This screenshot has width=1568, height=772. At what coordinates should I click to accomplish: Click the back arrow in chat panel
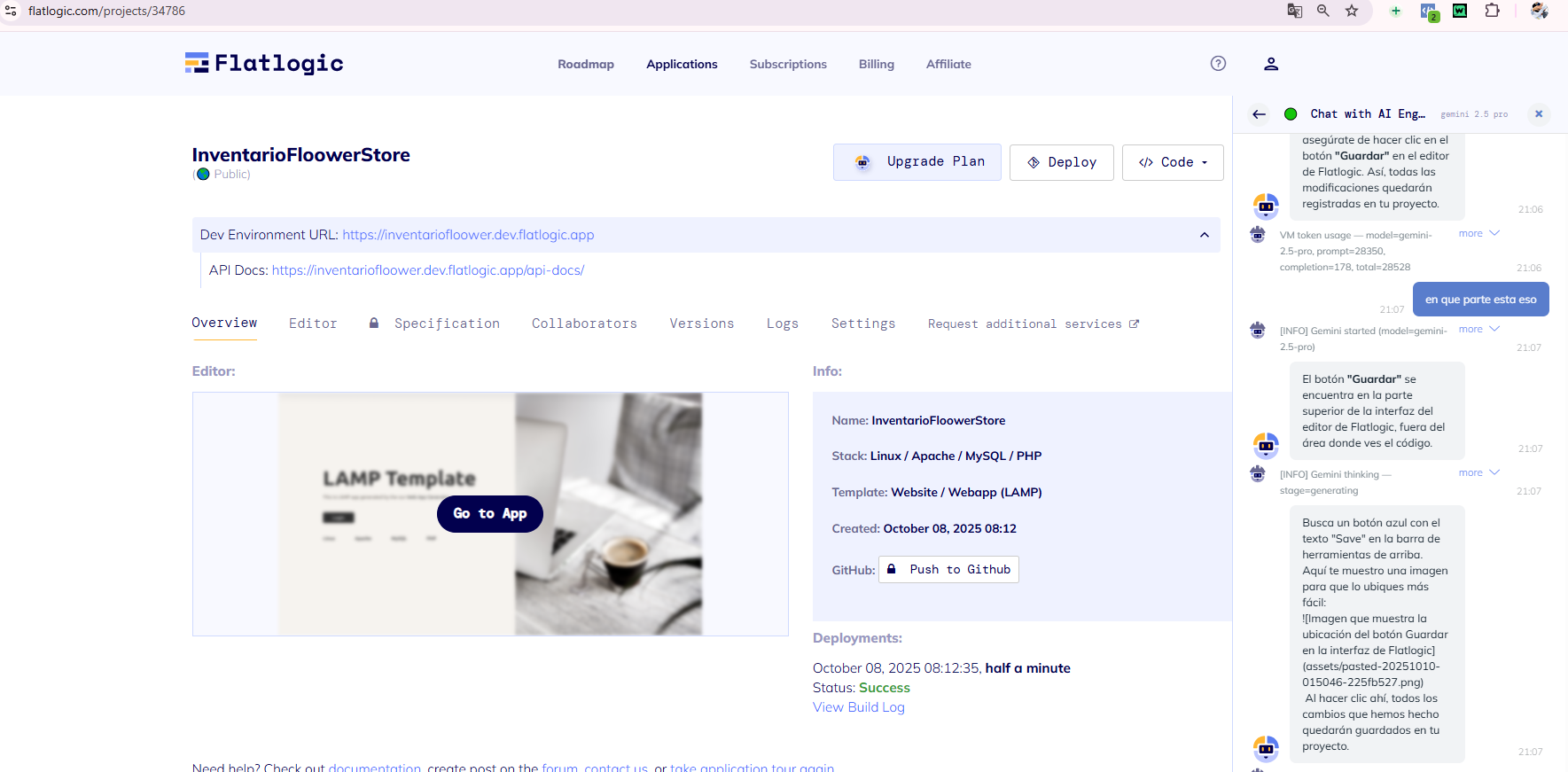[x=1259, y=114]
